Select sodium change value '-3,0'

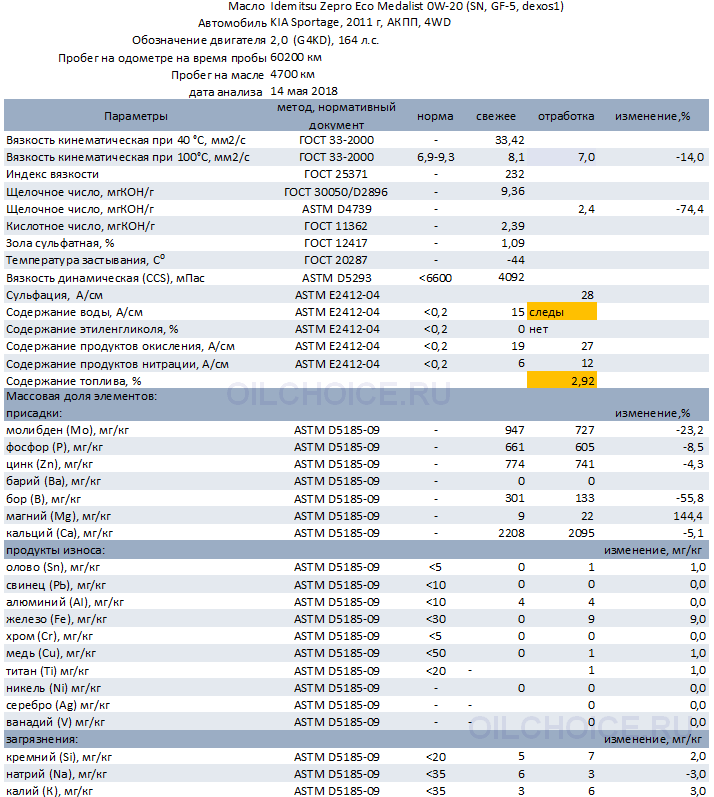[695, 774]
